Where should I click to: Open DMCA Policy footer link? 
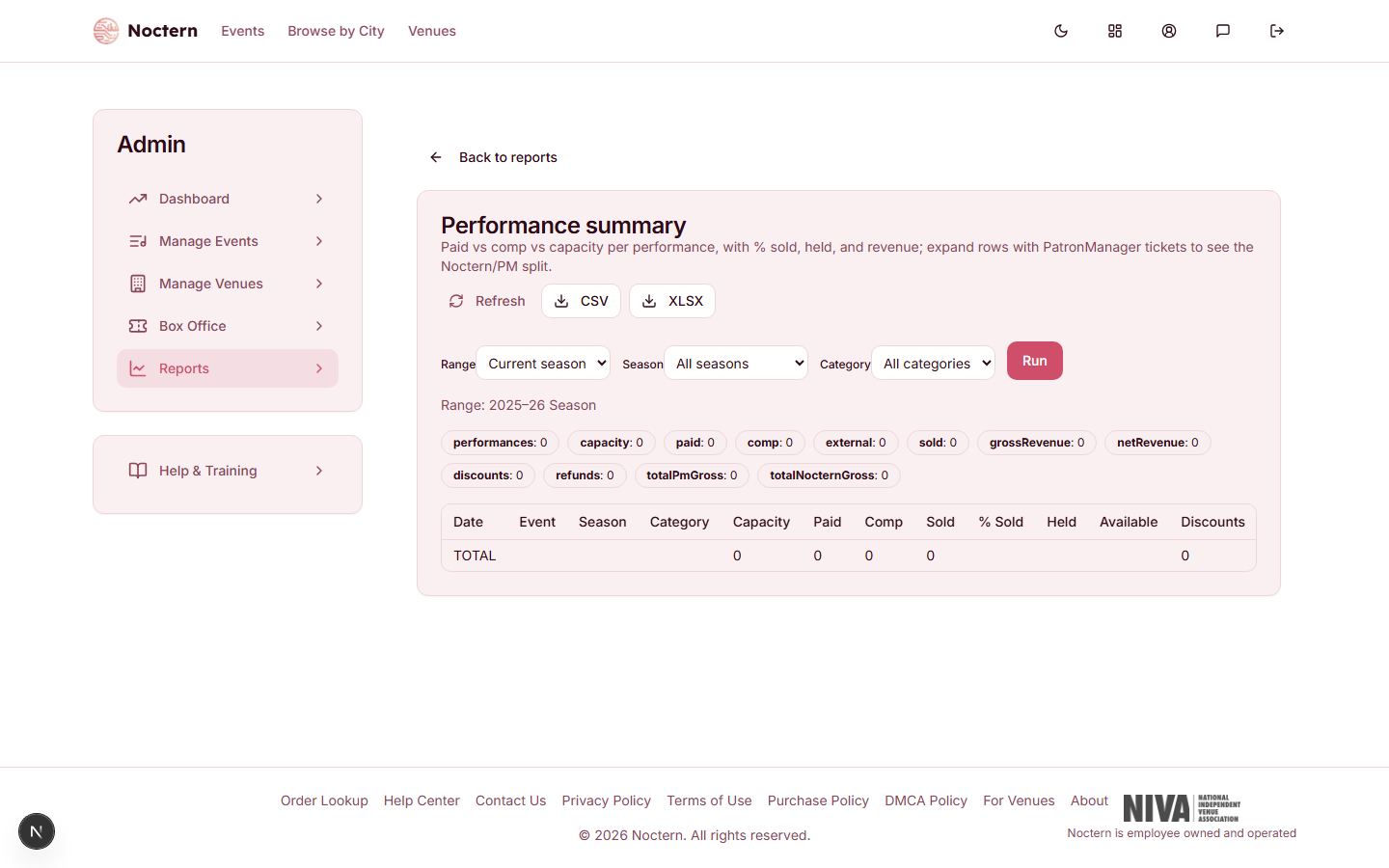926,800
